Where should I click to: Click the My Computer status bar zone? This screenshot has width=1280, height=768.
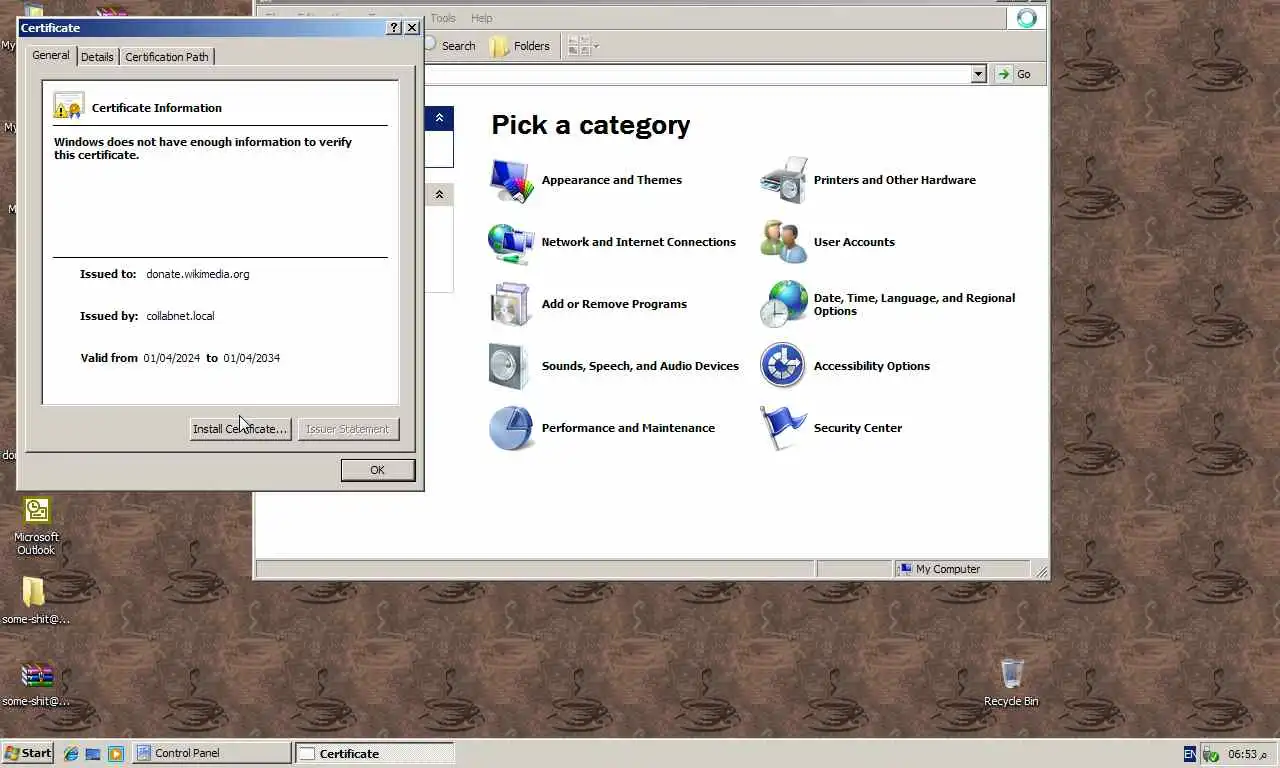coord(962,569)
